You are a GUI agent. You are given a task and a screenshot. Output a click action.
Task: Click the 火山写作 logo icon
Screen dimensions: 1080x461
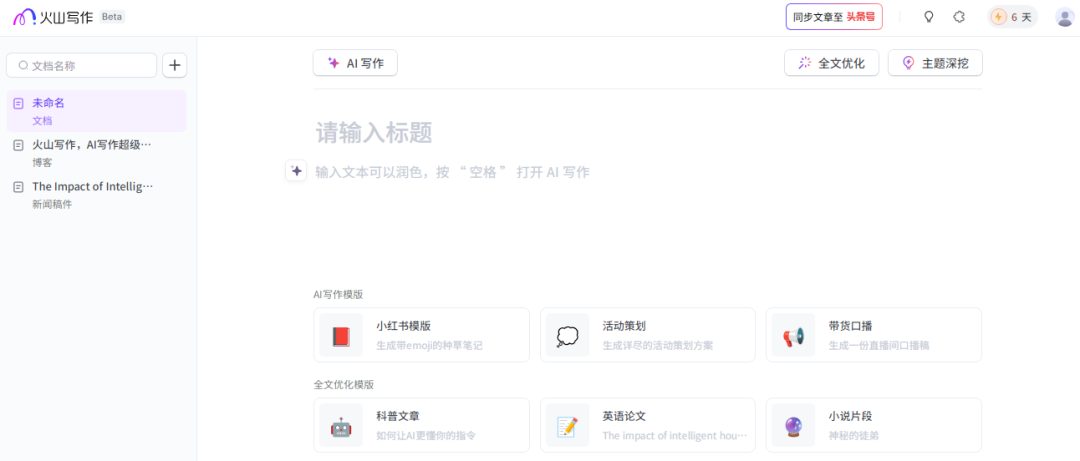pos(24,17)
